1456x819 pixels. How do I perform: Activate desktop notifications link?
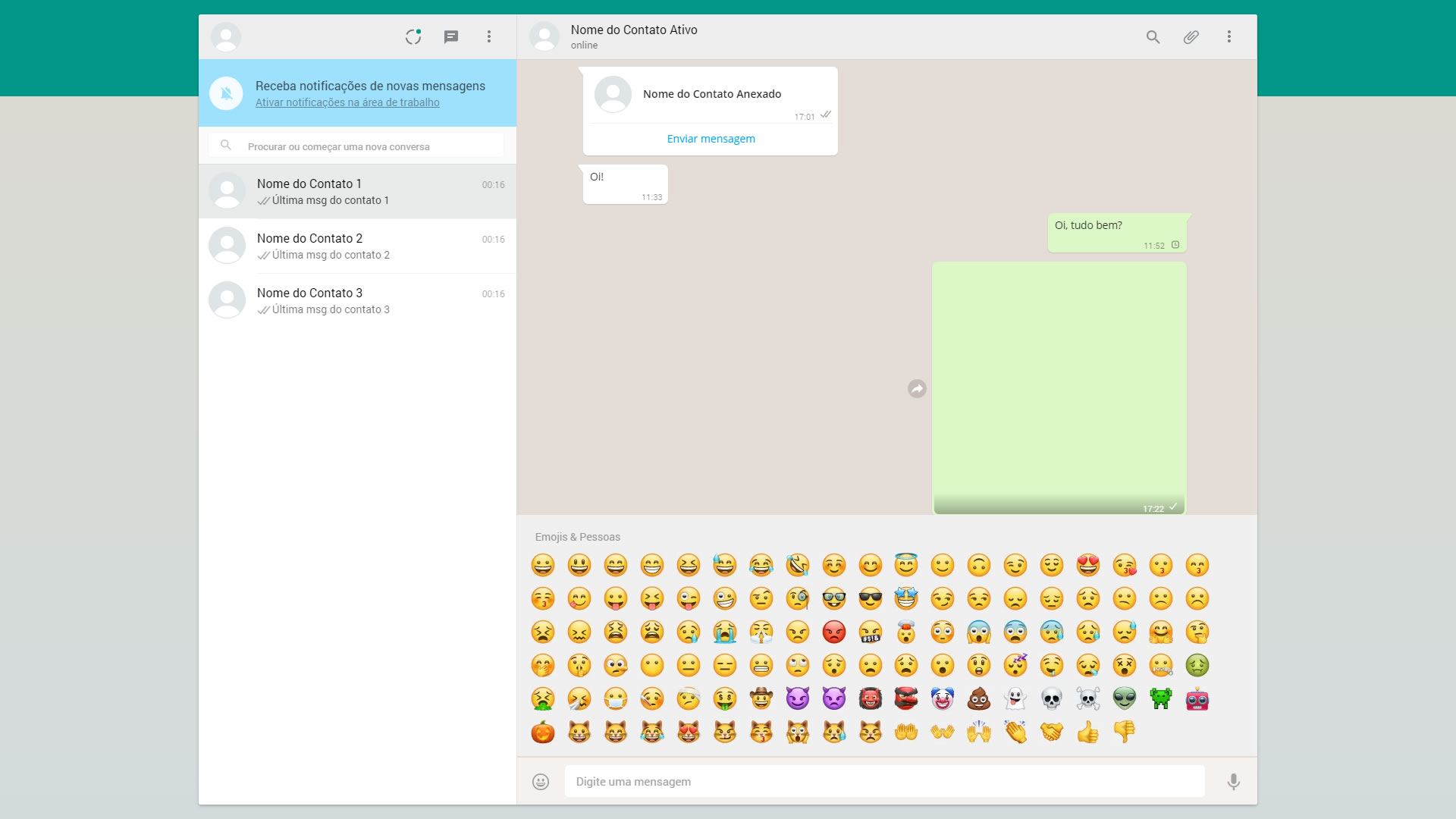tap(347, 102)
